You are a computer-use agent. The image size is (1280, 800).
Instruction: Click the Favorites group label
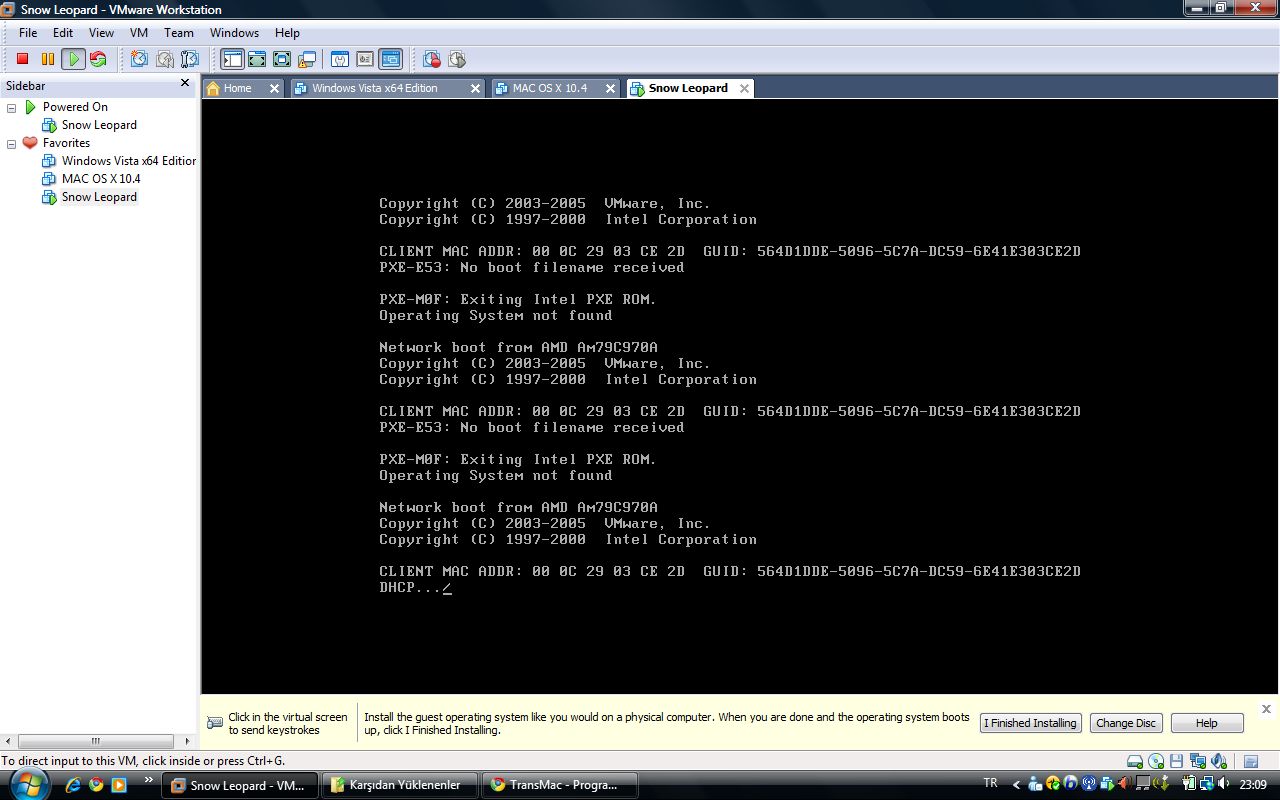pos(66,143)
